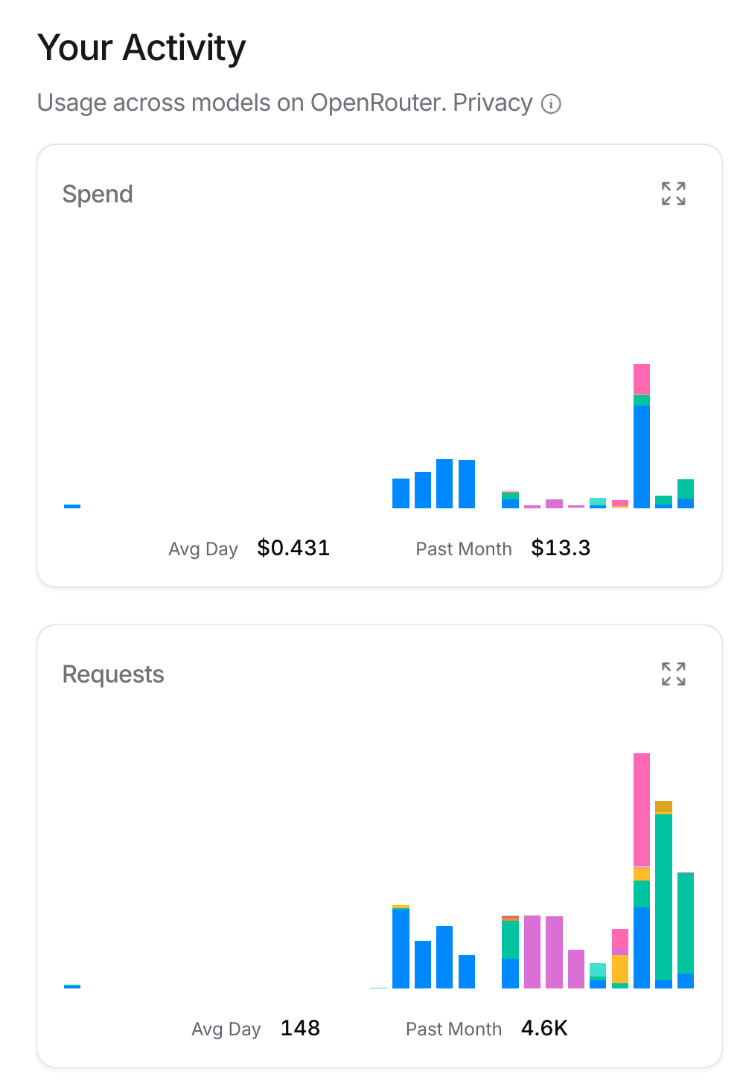The height and width of the screenshot is (1087, 754).
Task: Expand the Spend chart to fullscreen
Action: [x=673, y=194]
